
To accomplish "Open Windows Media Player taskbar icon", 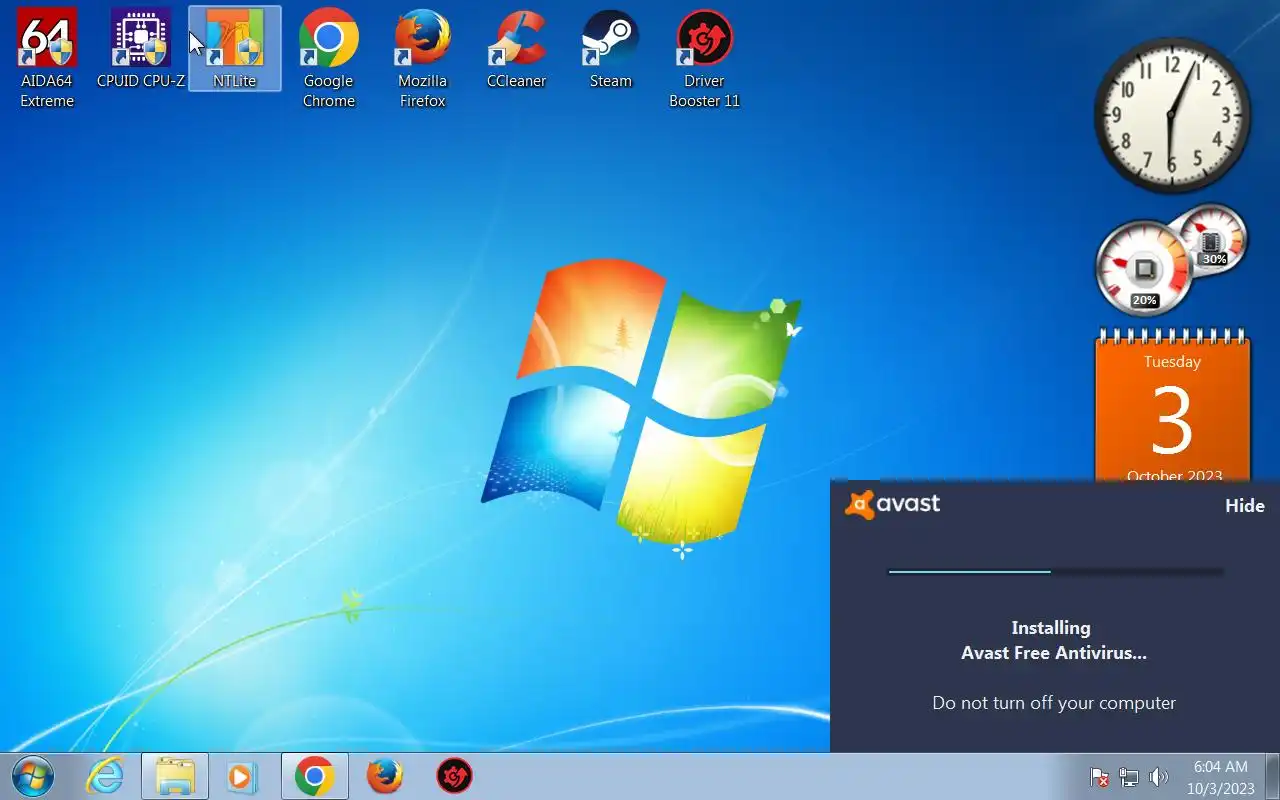I will [241, 776].
